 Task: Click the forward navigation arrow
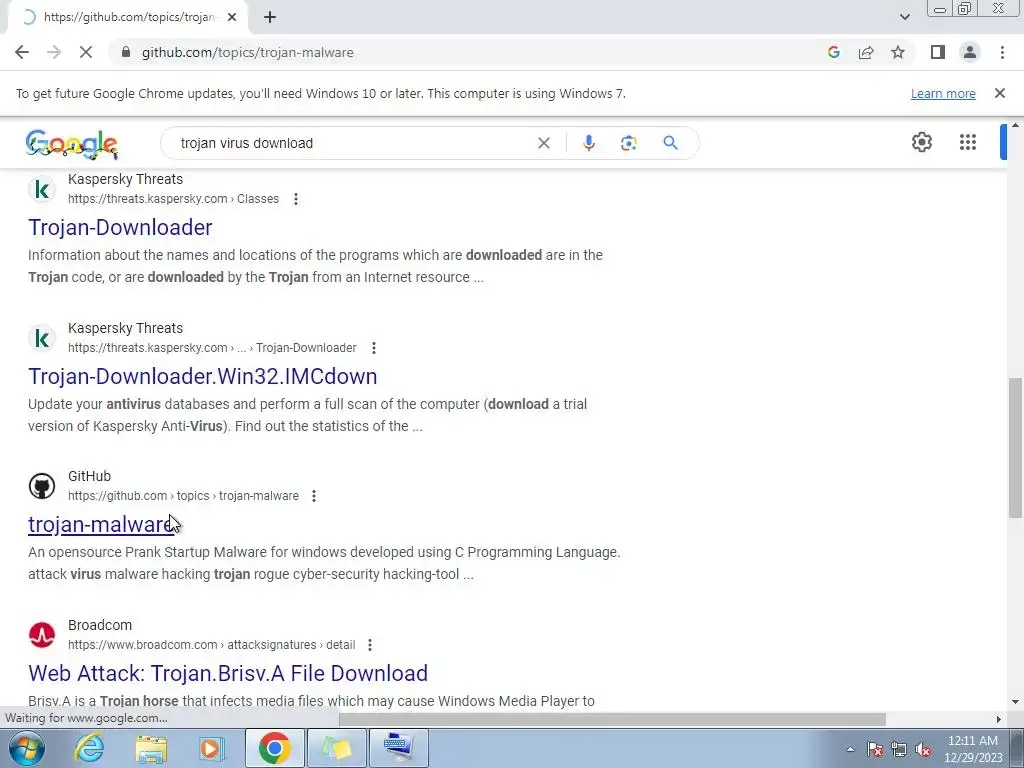tap(54, 52)
